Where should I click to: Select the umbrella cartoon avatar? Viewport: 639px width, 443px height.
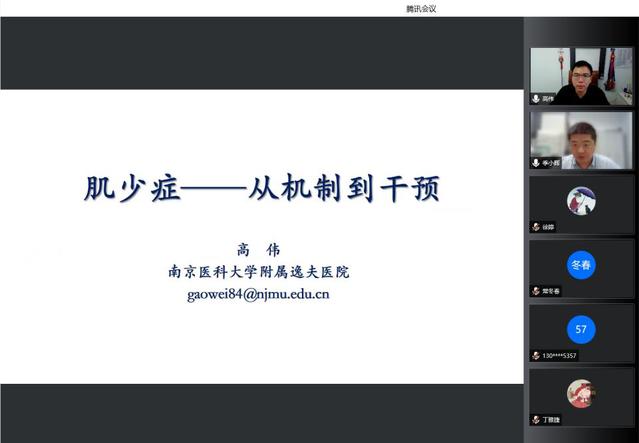(581, 201)
